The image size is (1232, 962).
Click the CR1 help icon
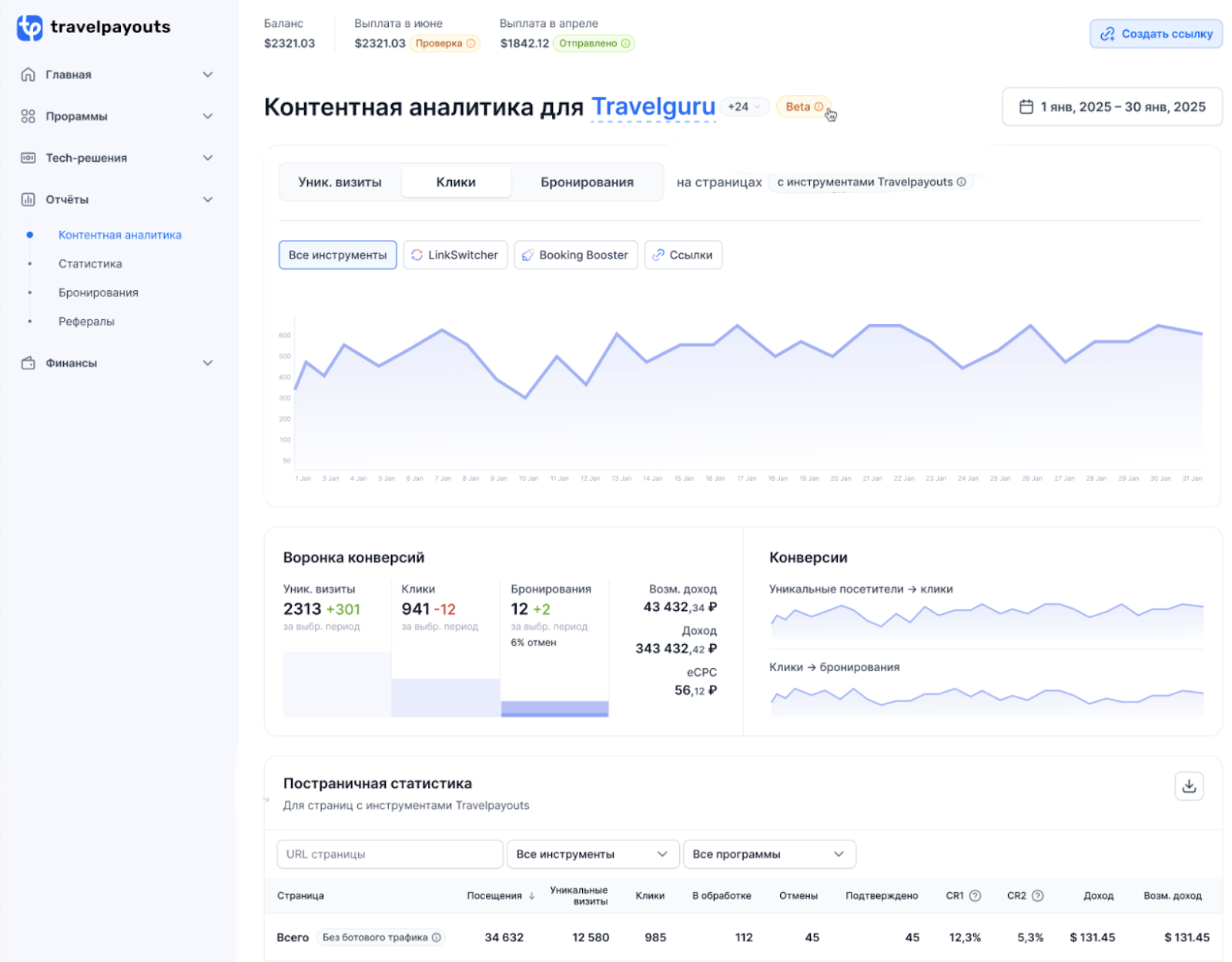[x=975, y=896]
